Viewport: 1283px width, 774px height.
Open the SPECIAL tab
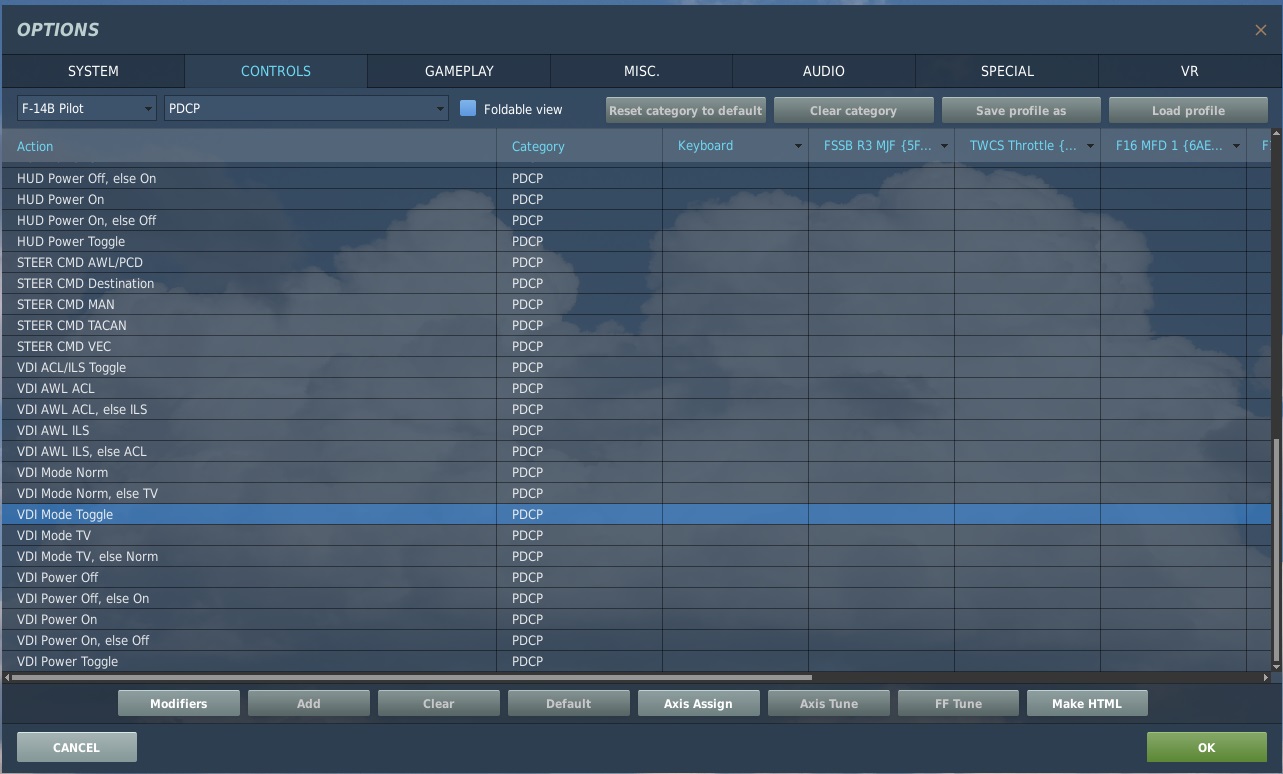point(1007,71)
